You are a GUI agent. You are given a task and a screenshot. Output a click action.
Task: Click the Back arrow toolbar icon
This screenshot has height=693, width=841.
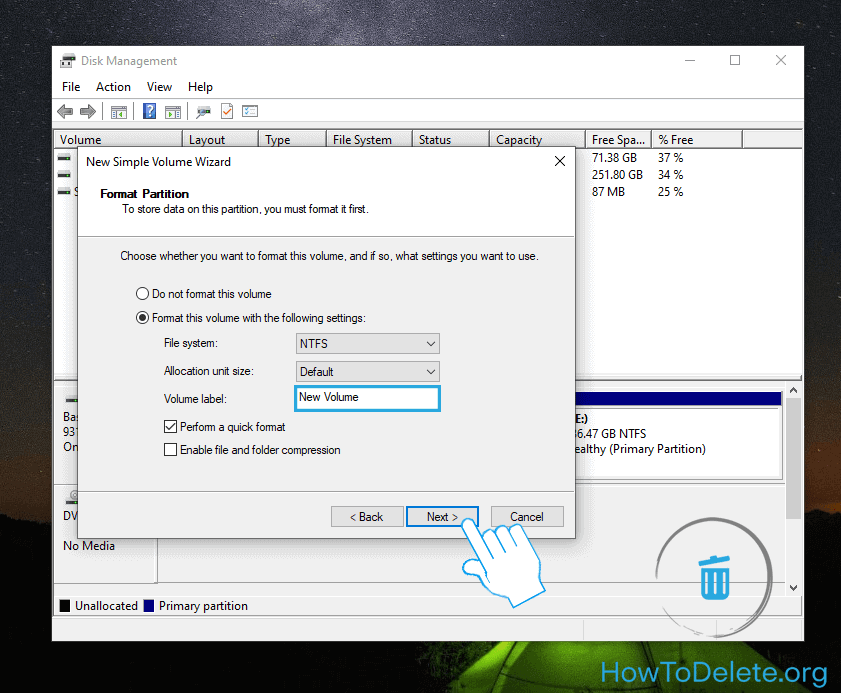65,111
